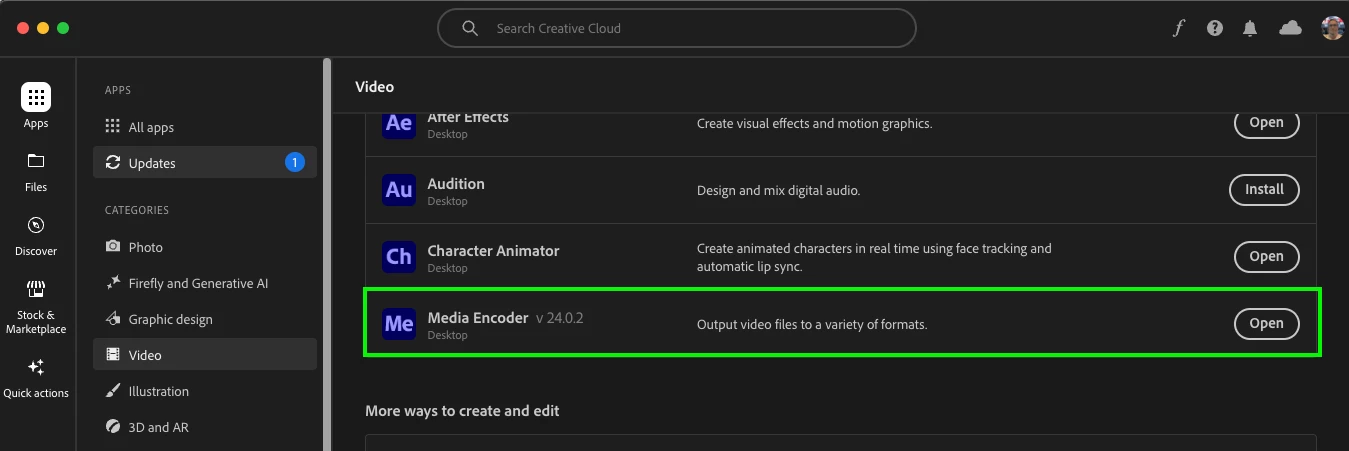Select the Photo category
Screen dimensions: 1349x451
click(x=205, y=247)
